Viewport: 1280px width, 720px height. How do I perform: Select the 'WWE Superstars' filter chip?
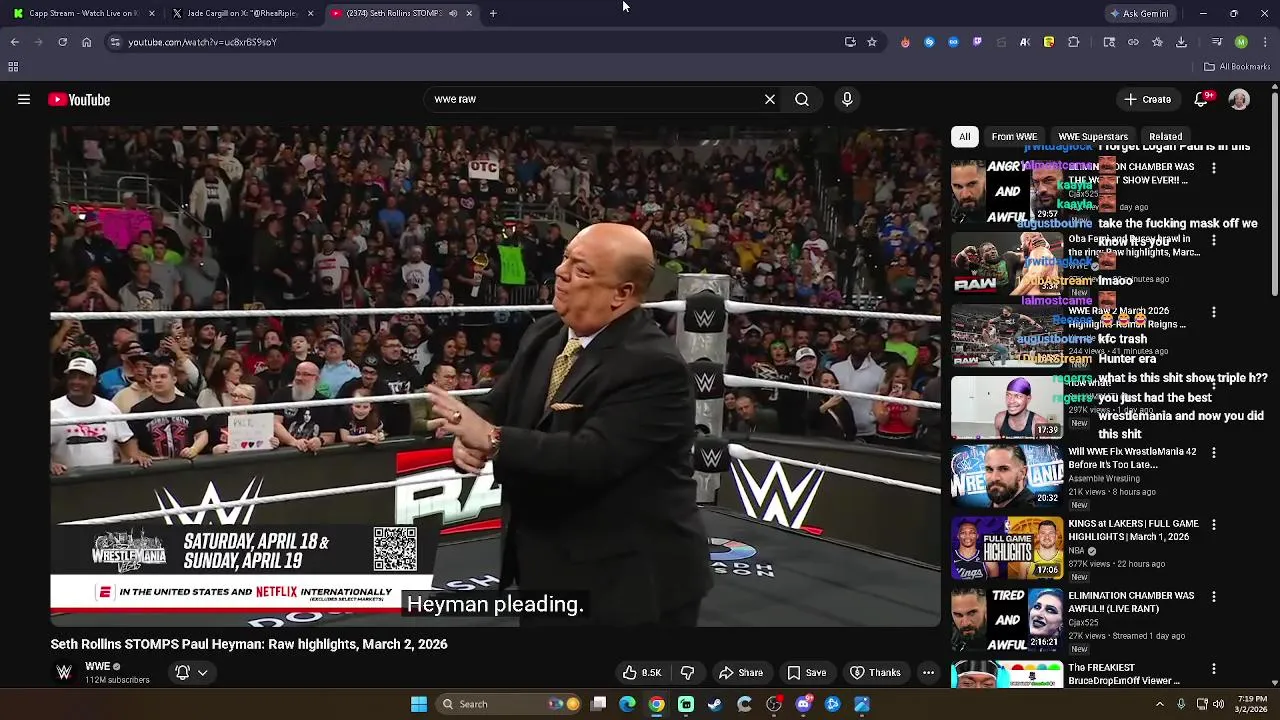coord(1093,137)
